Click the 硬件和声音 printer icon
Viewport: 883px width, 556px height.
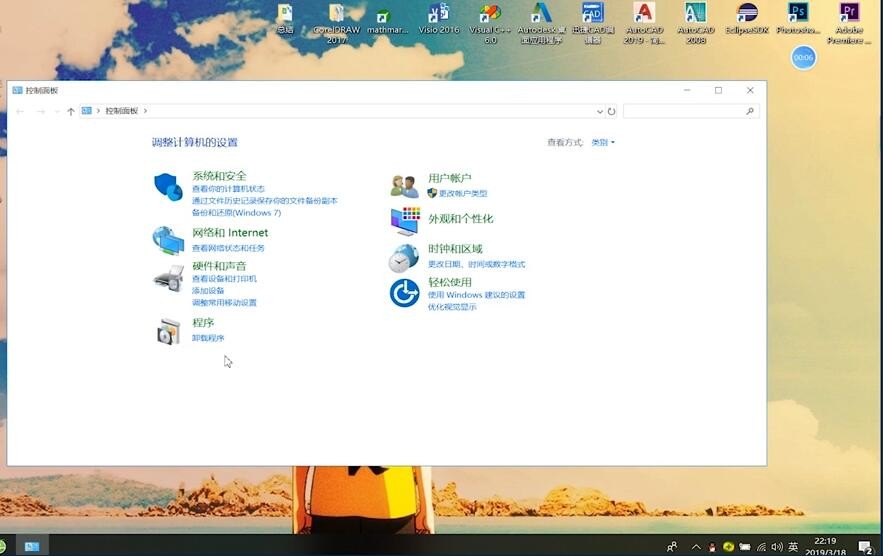click(167, 278)
